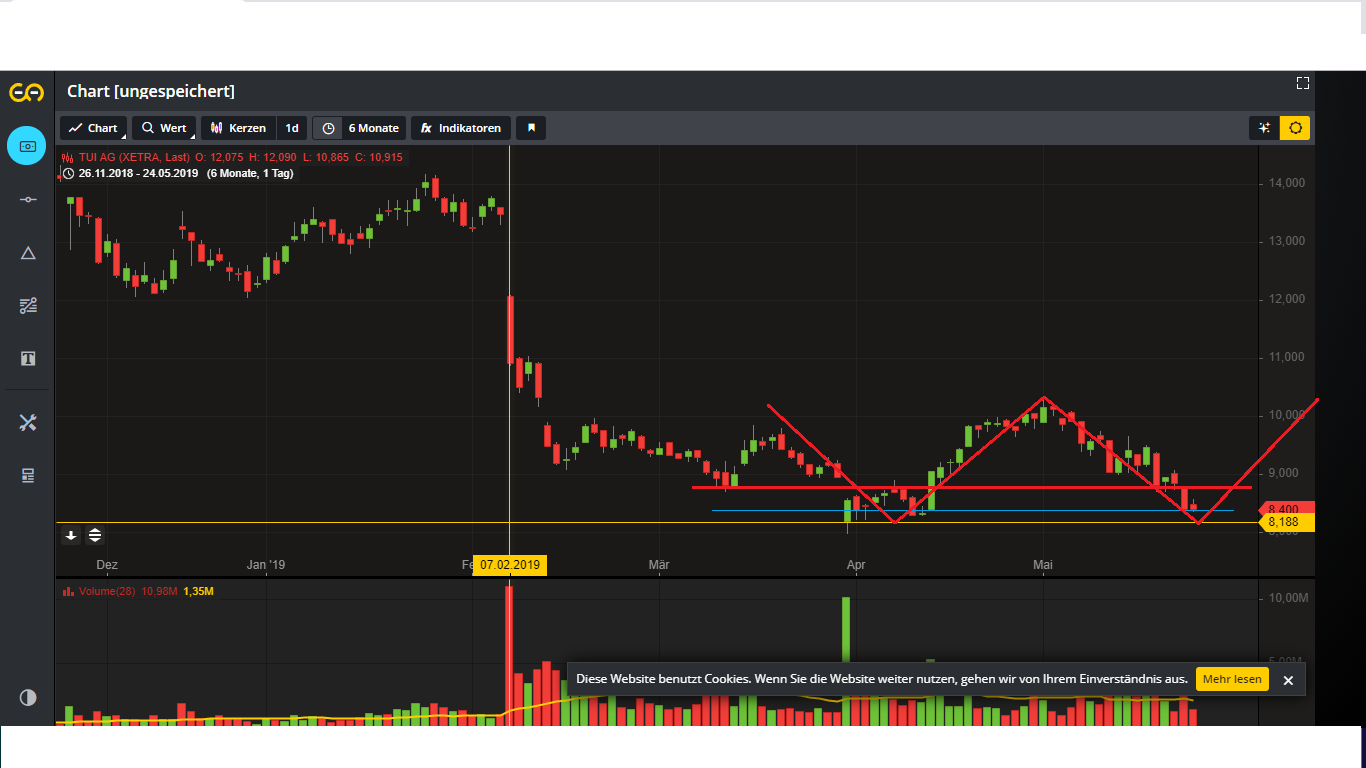Click the 'Chart [ungespeichert]' title
The width and height of the screenshot is (1366, 768).
click(x=151, y=92)
